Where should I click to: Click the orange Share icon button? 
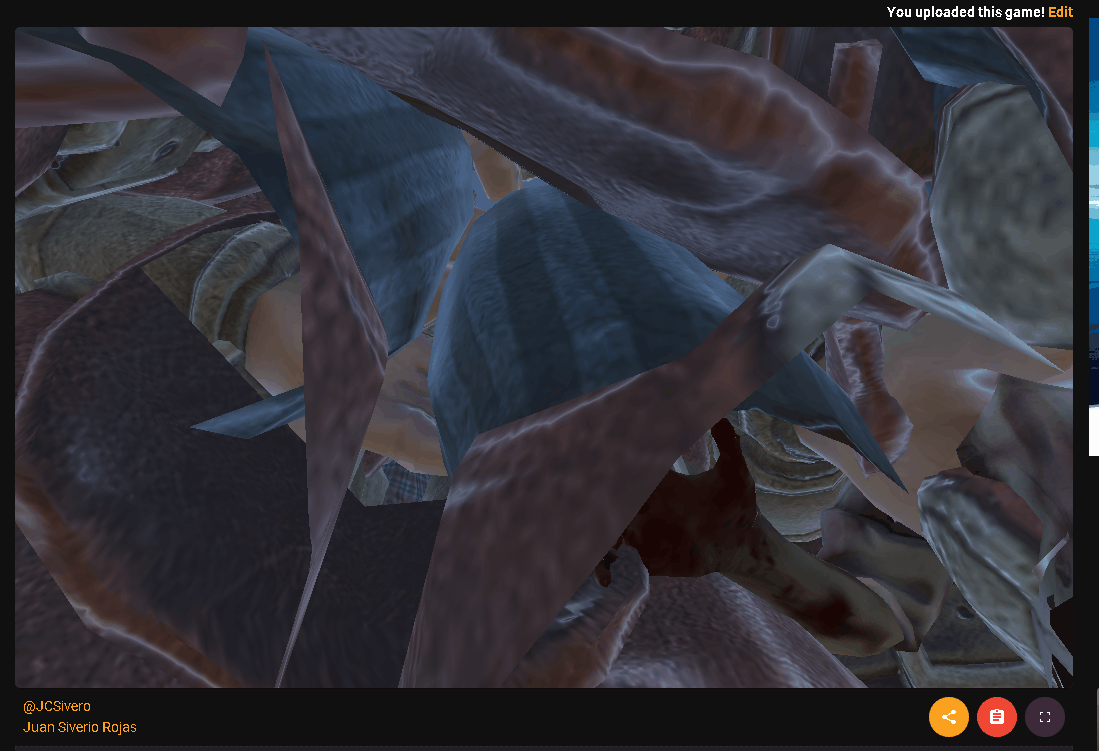948,717
